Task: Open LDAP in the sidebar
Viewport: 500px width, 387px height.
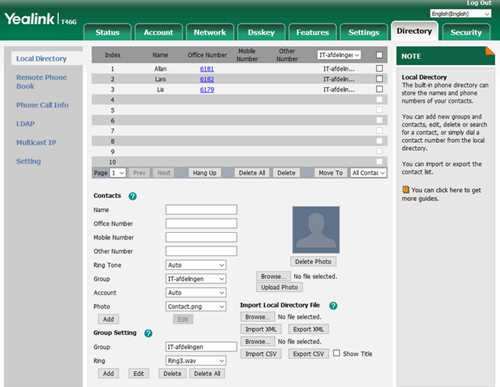Action: pos(25,124)
